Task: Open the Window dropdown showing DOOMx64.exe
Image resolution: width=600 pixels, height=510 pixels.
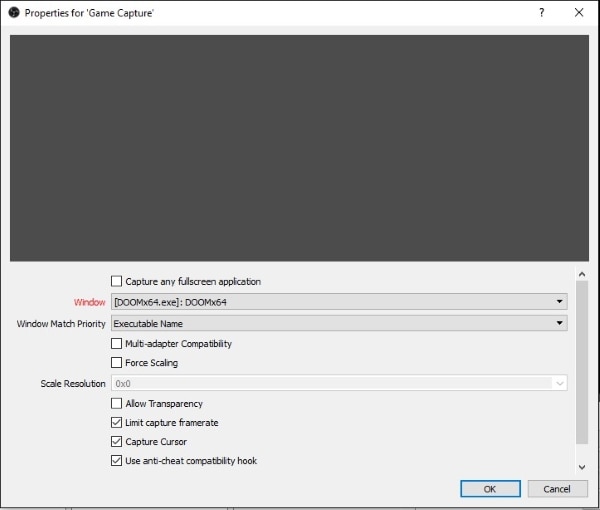Action: 339,302
